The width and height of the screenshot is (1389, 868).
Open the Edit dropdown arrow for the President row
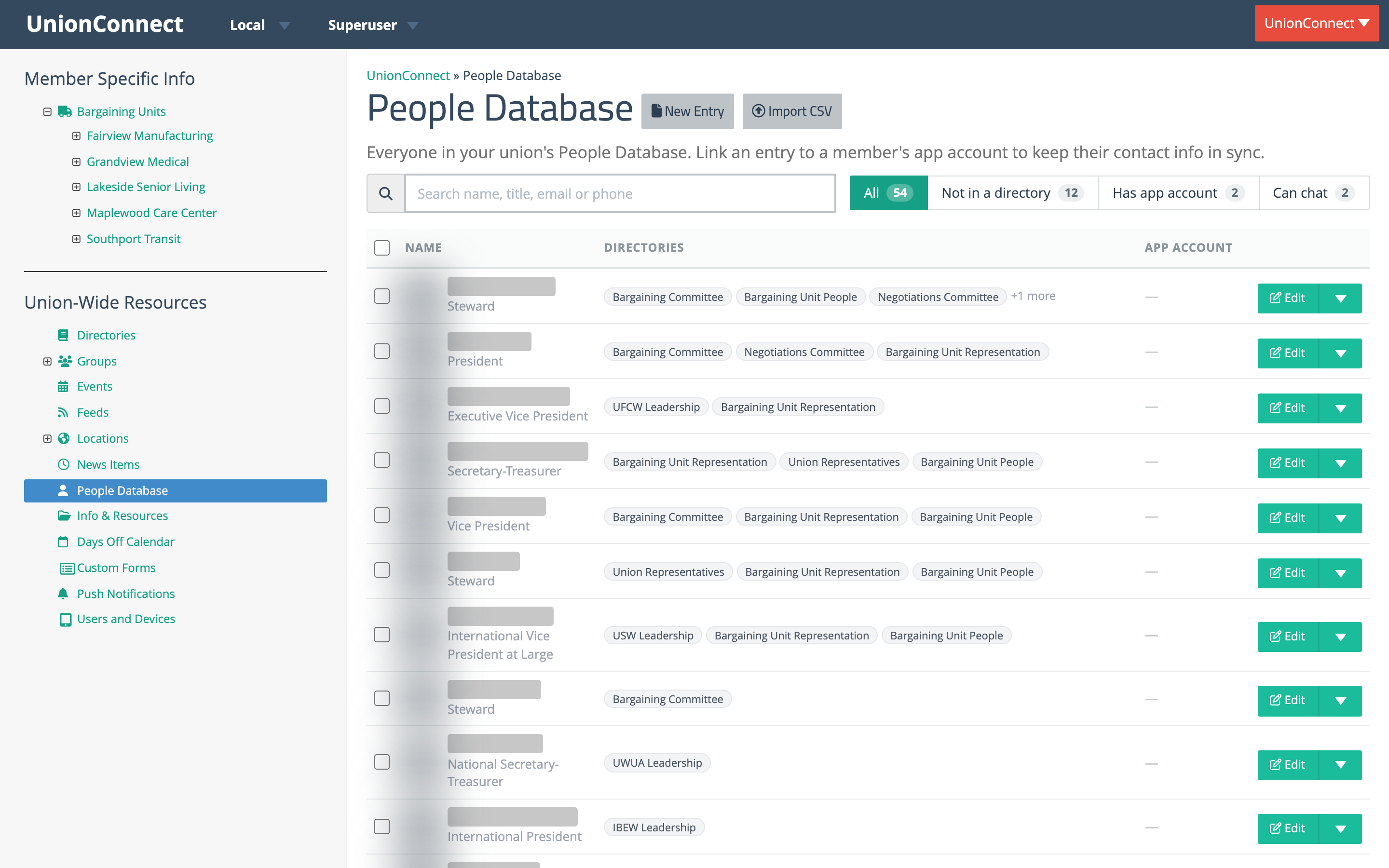(x=1340, y=353)
